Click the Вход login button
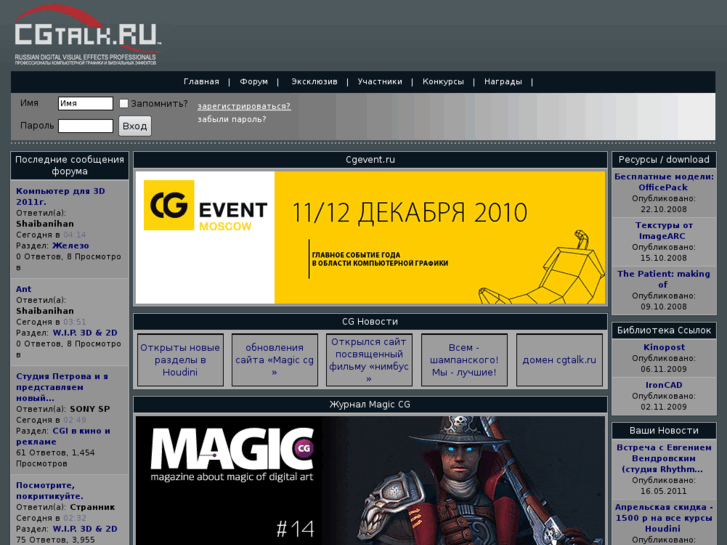 pyautogui.click(x=135, y=126)
